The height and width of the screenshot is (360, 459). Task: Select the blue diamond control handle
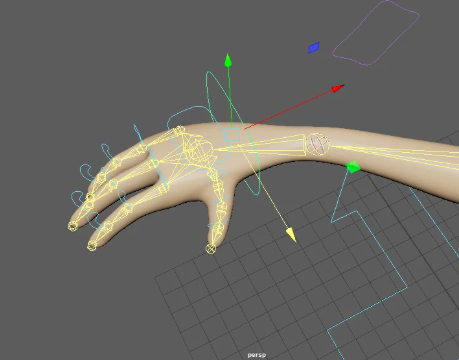point(314,48)
